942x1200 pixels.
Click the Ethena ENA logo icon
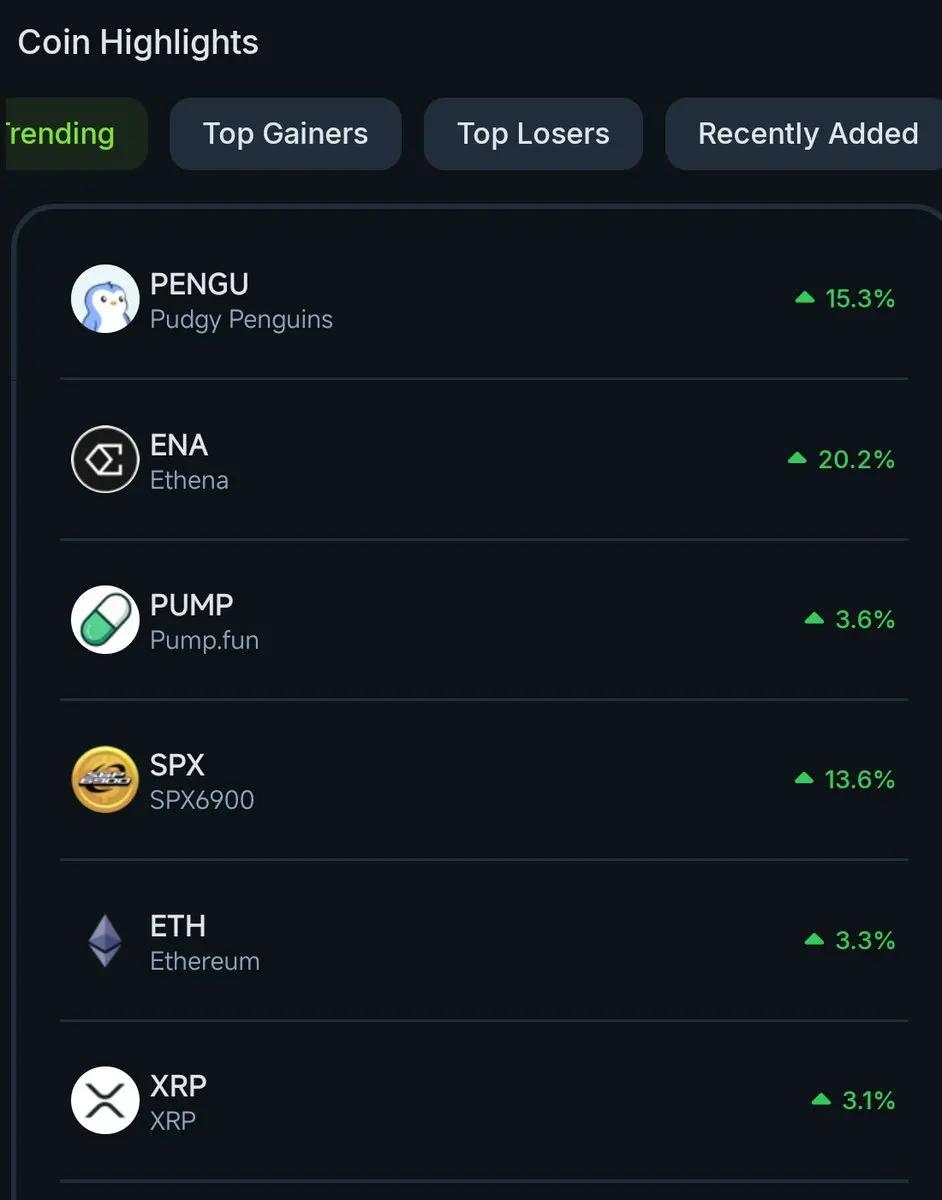(105, 460)
